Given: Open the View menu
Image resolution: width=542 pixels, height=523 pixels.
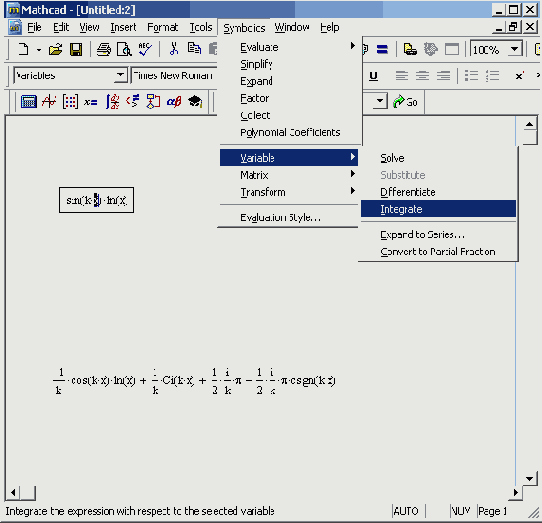Looking at the screenshot, I should 89,27.
